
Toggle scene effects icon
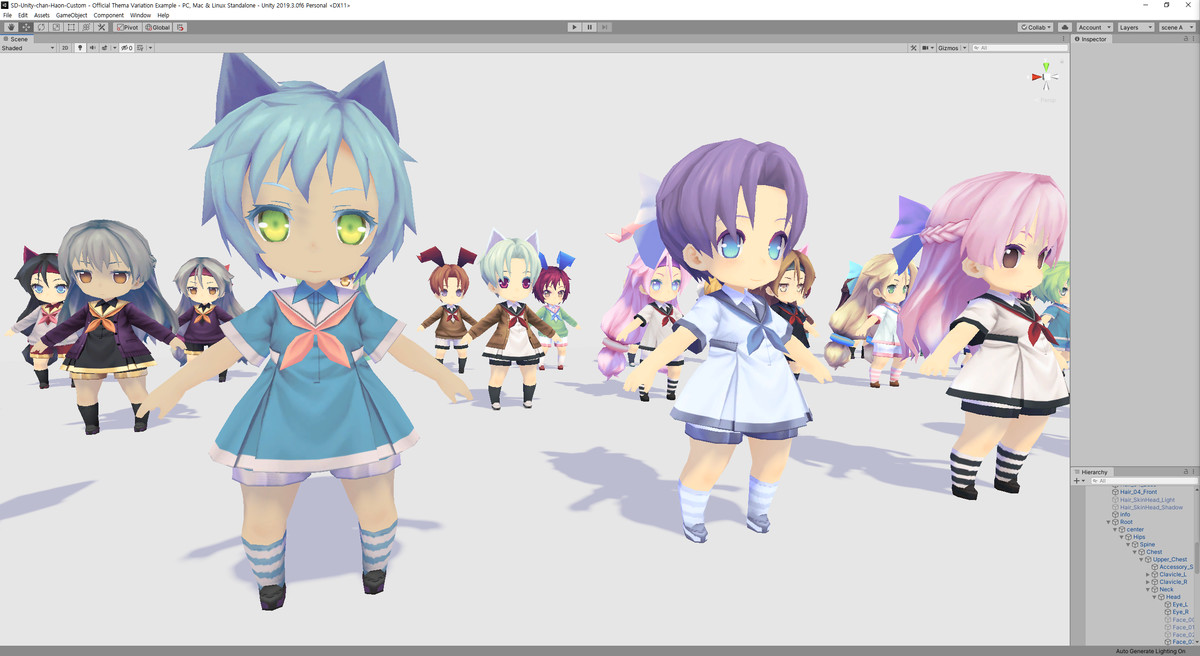pos(104,48)
